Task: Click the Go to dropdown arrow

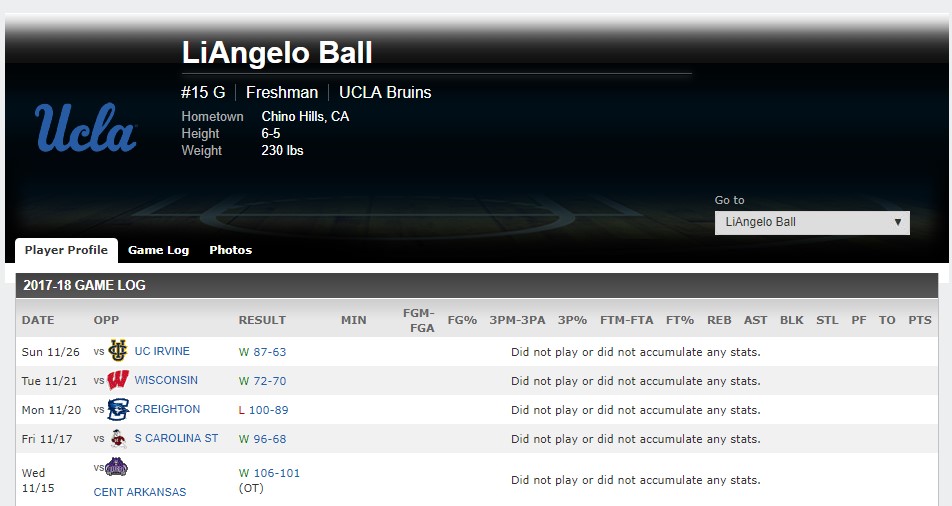Action: [897, 222]
